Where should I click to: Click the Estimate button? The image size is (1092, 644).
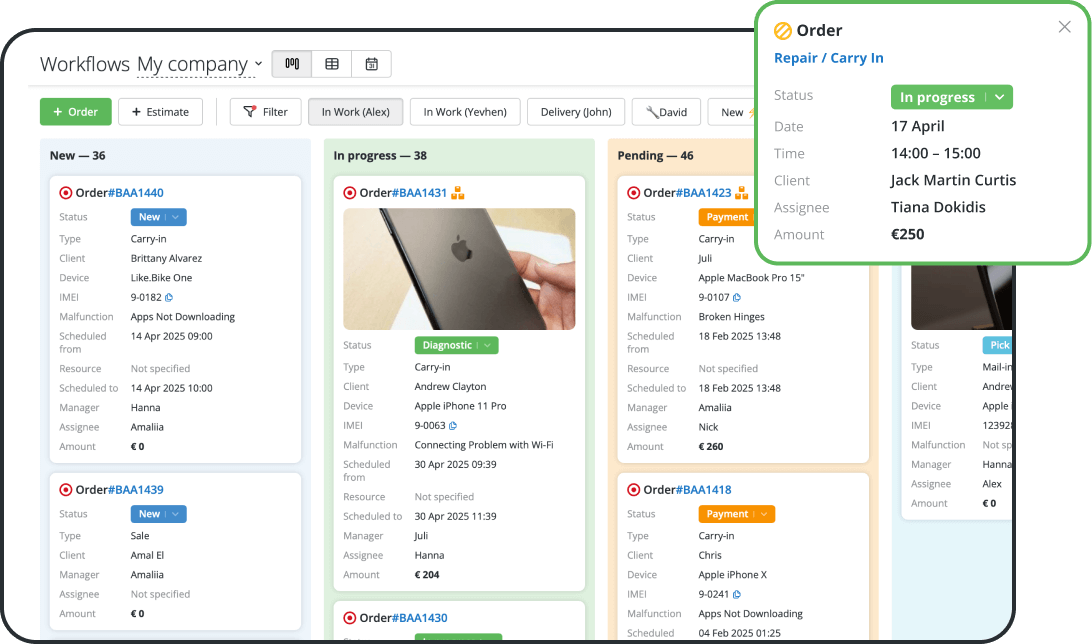pos(160,111)
